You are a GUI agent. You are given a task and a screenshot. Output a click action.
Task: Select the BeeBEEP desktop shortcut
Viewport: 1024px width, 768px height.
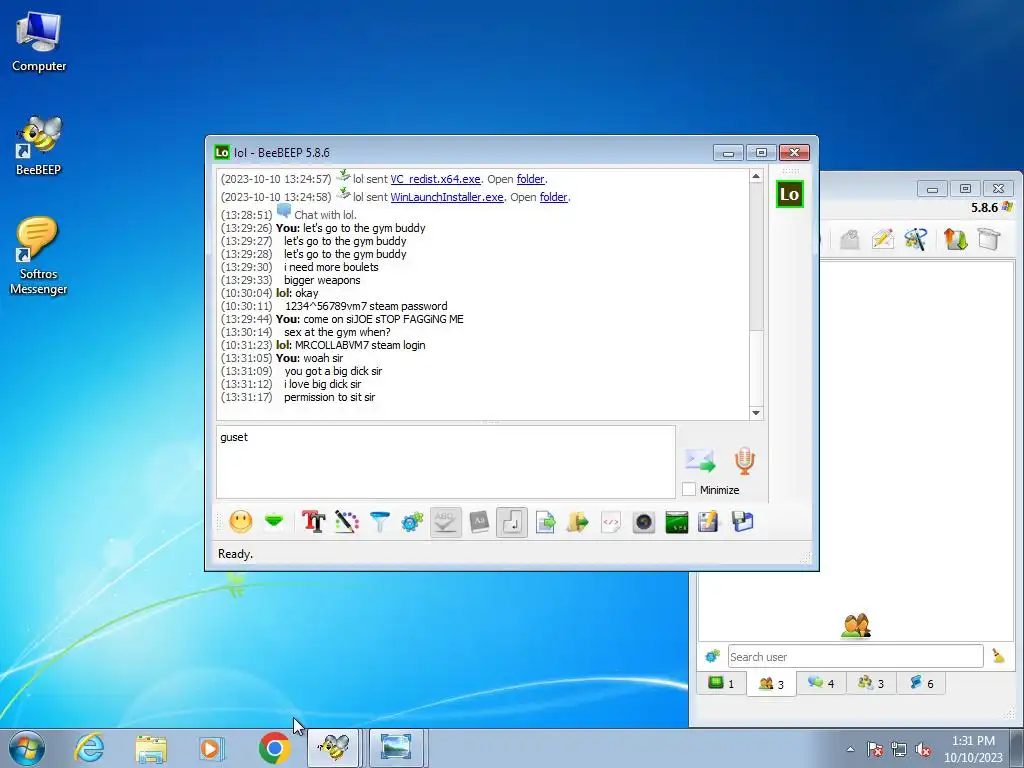tap(39, 146)
